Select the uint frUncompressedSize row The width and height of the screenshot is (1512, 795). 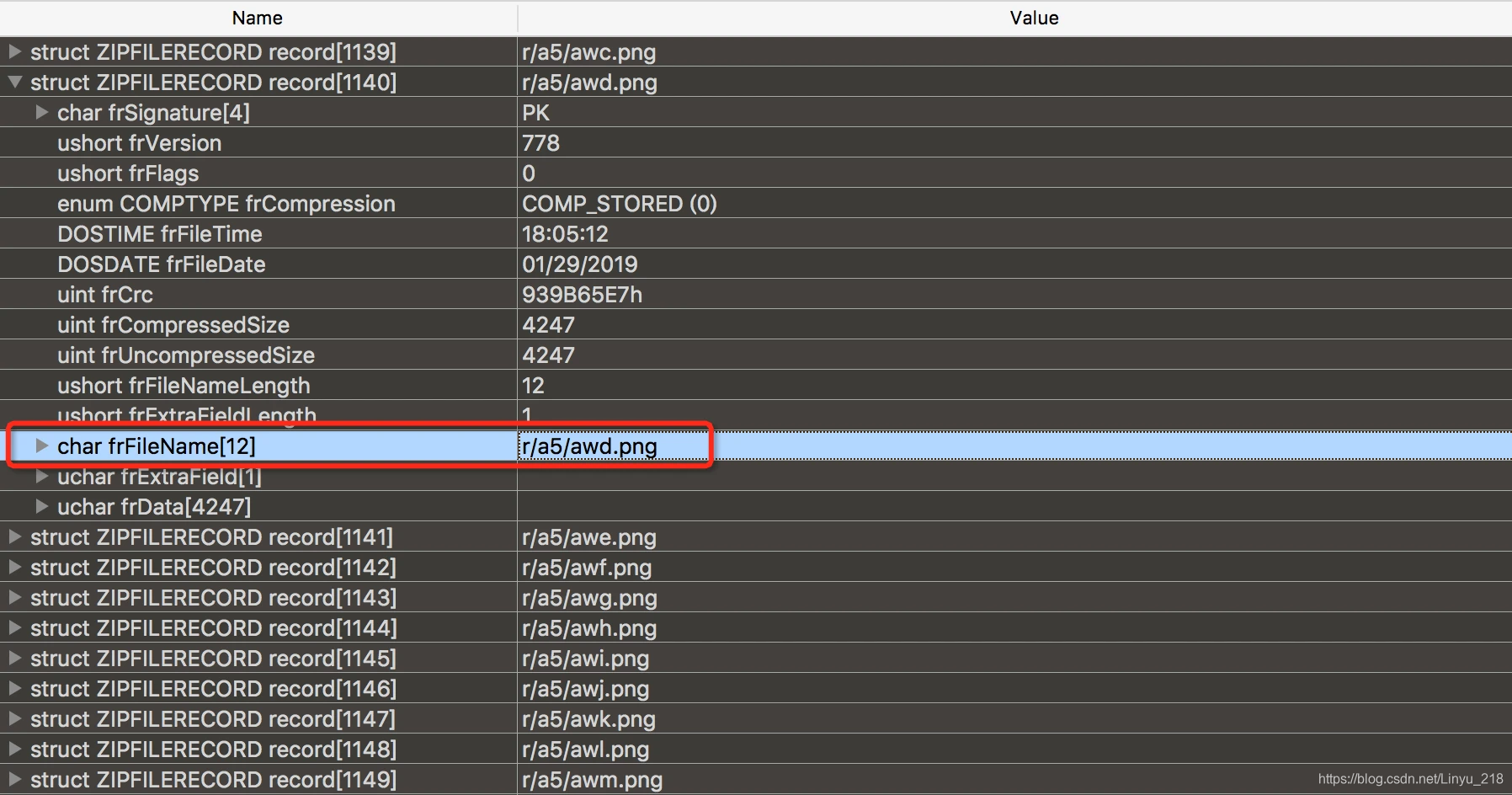pyautogui.click(x=756, y=355)
